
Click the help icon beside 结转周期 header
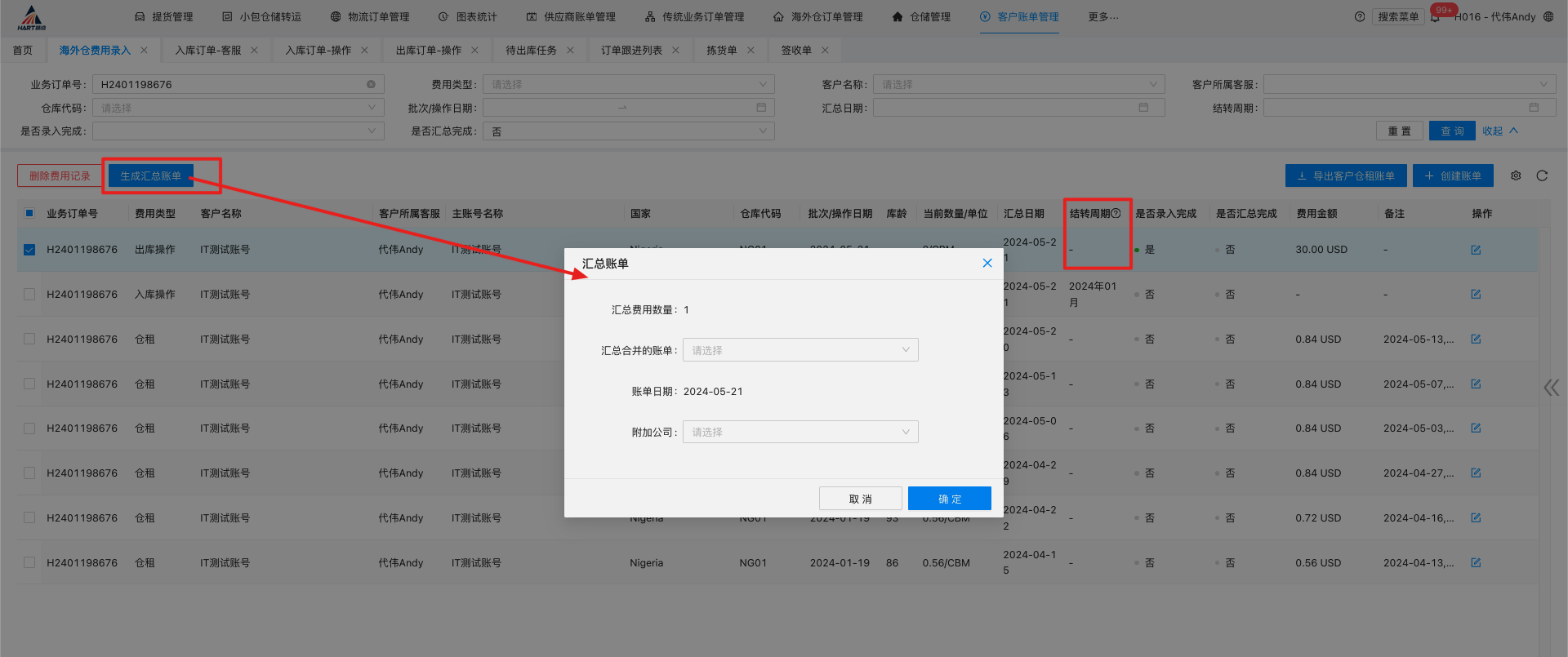pyautogui.click(x=1116, y=214)
